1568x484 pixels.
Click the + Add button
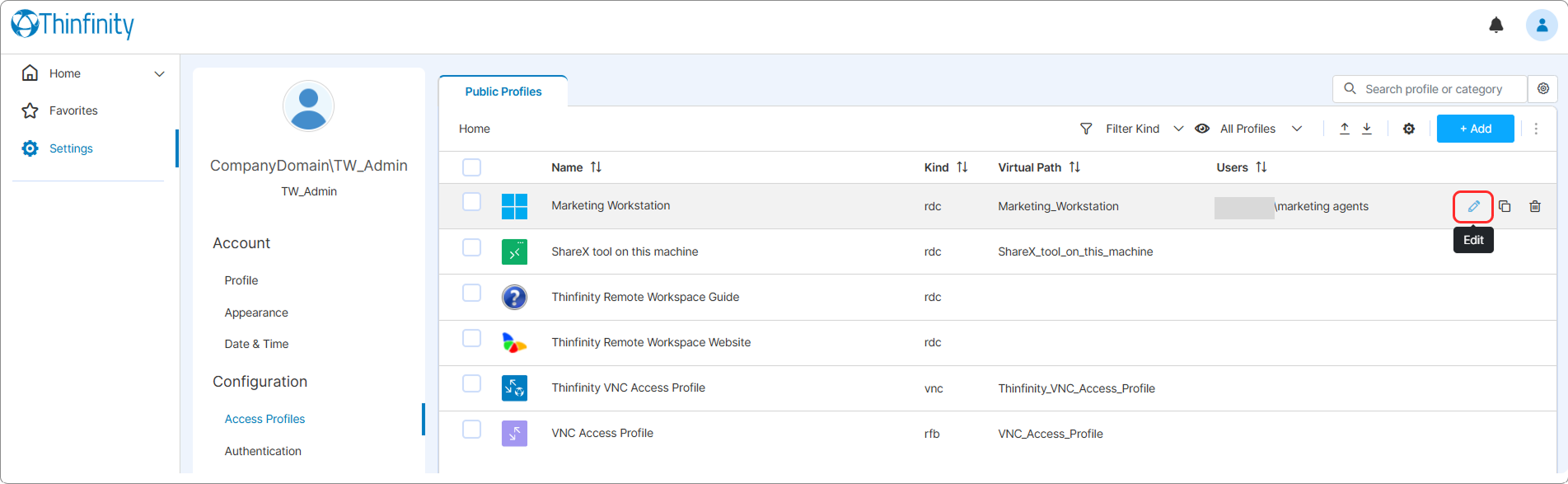point(1475,129)
